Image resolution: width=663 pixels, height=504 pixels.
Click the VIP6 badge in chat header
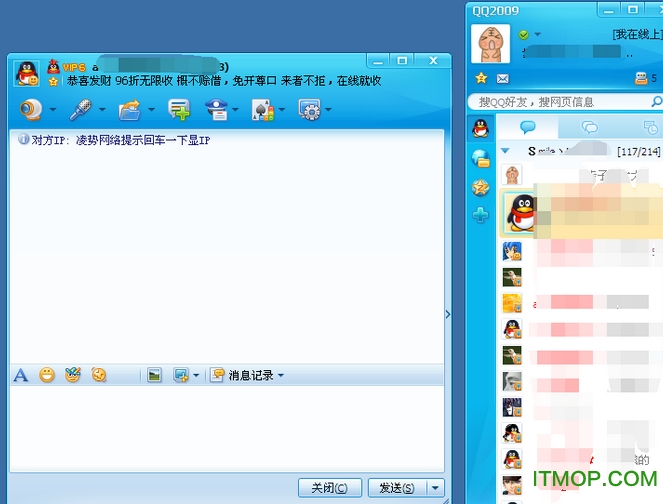pos(74,67)
